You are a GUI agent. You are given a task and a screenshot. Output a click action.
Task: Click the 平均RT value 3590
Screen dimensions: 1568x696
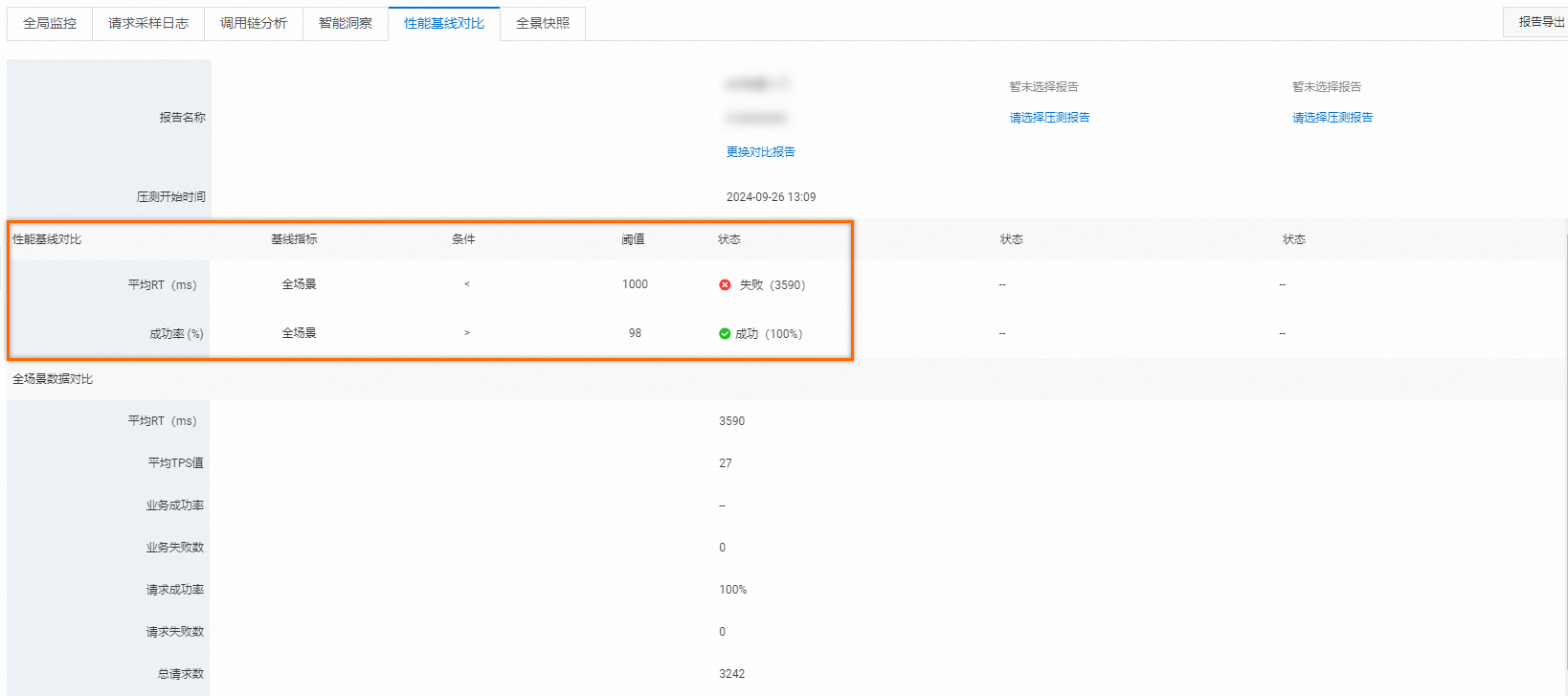pos(732,421)
